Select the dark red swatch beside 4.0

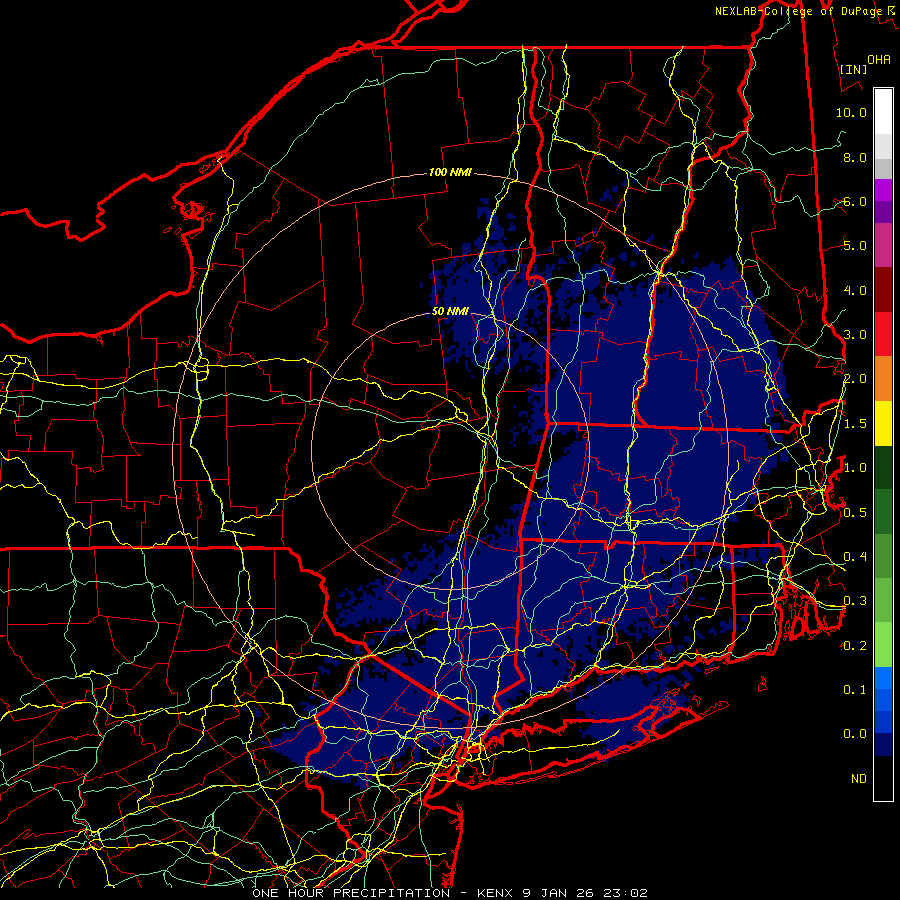point(883,290)
